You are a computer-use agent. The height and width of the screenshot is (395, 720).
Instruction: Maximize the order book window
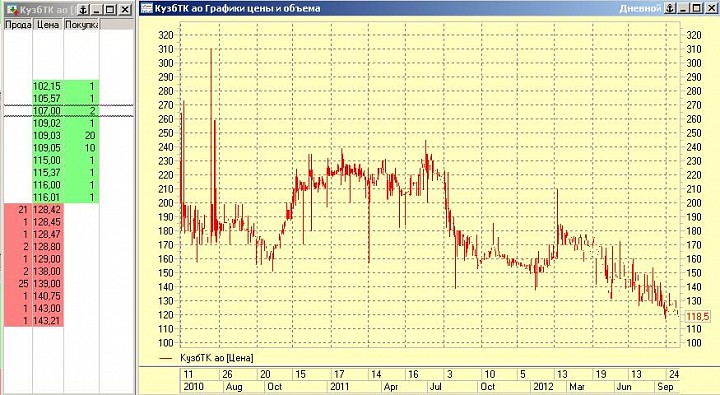pos(110,10)
